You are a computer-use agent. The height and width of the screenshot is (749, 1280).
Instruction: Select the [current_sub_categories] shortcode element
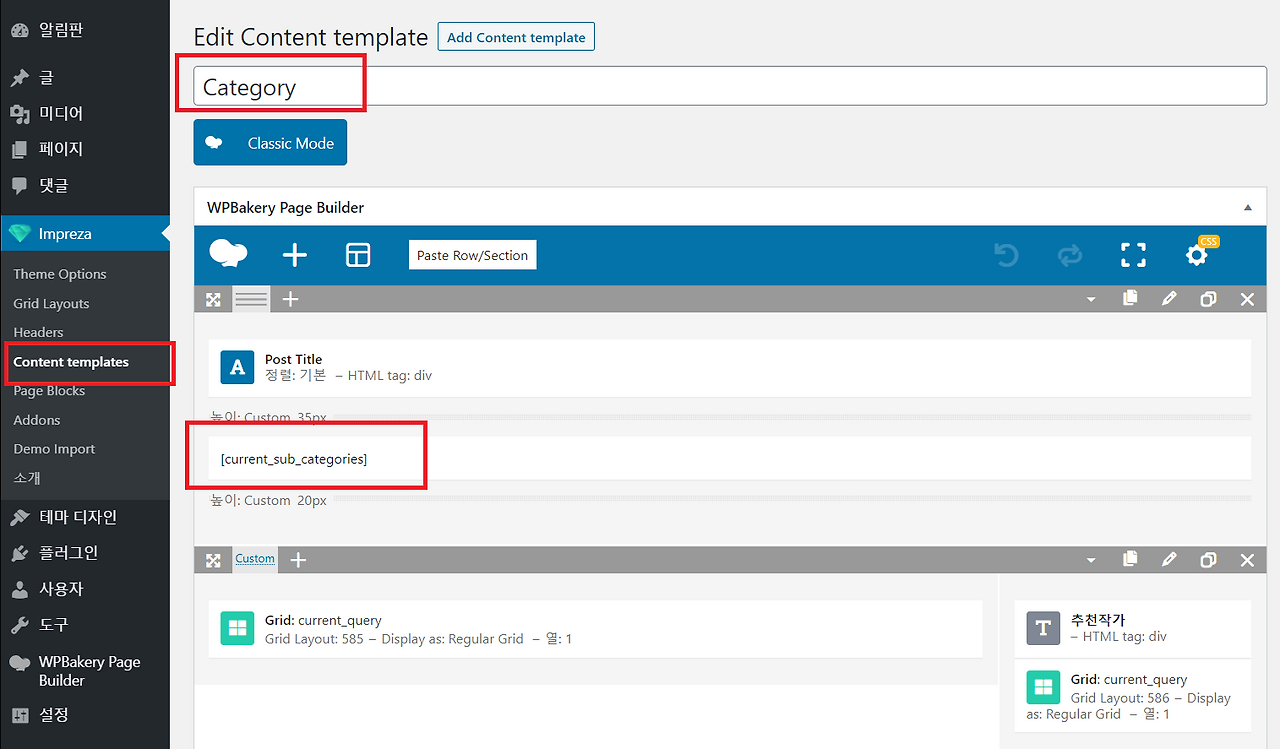(730, 459)
